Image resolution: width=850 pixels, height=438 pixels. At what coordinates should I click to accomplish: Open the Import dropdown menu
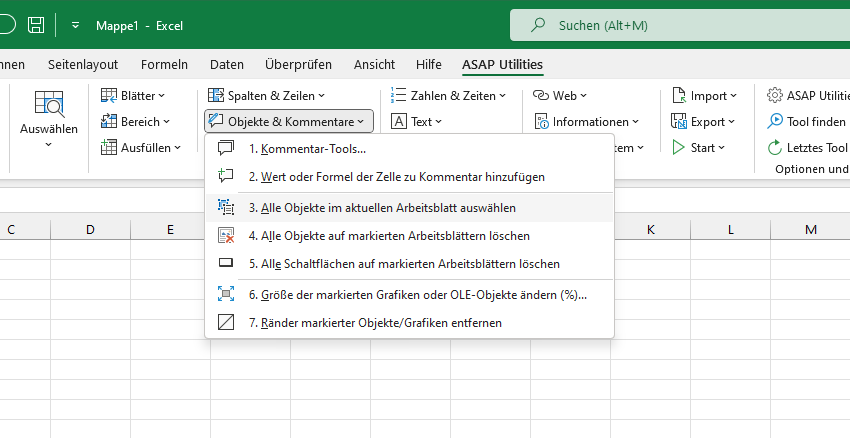click(705, 95)
